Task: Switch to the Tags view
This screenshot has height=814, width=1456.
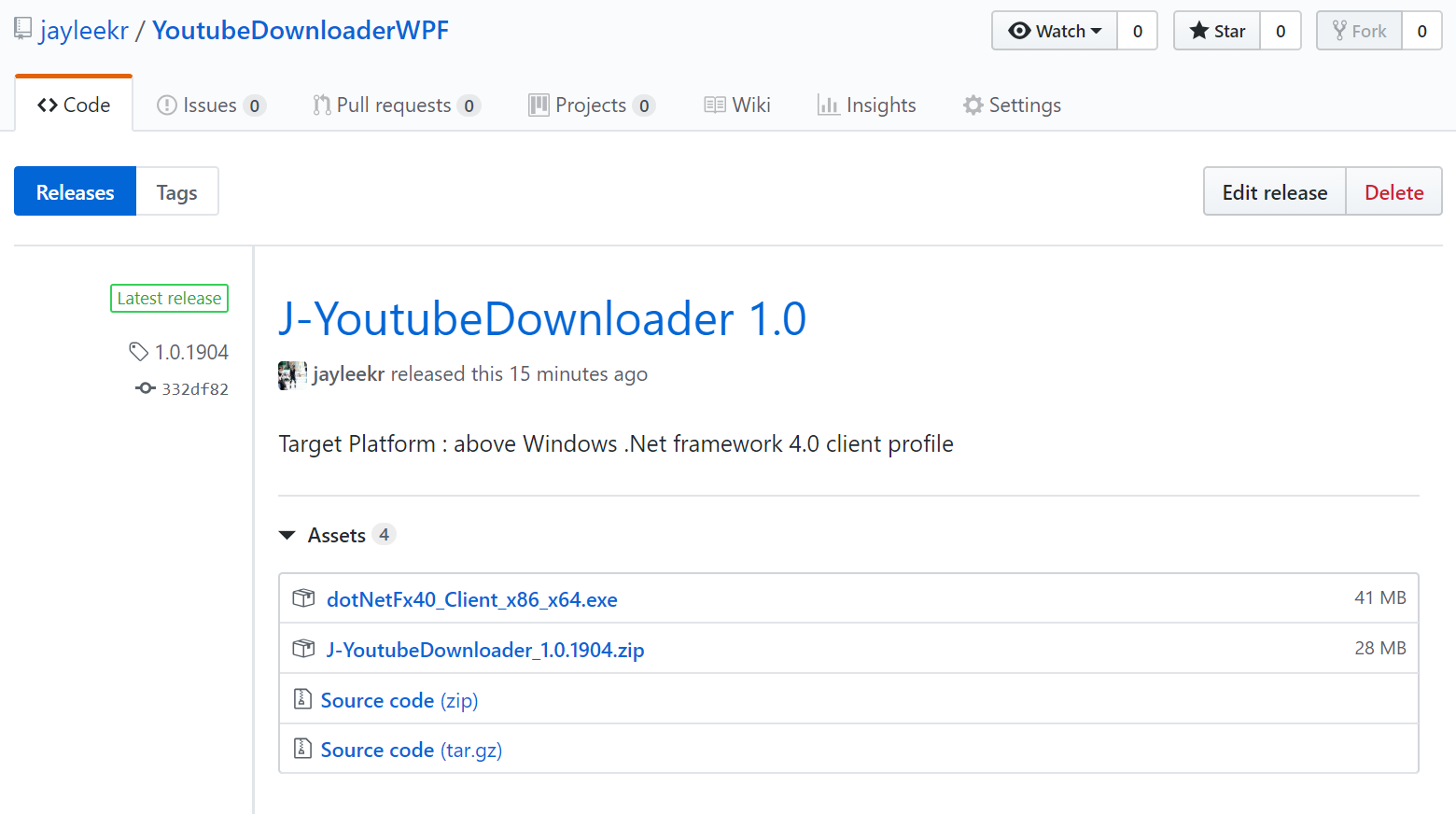Action: tap(177, 191)
